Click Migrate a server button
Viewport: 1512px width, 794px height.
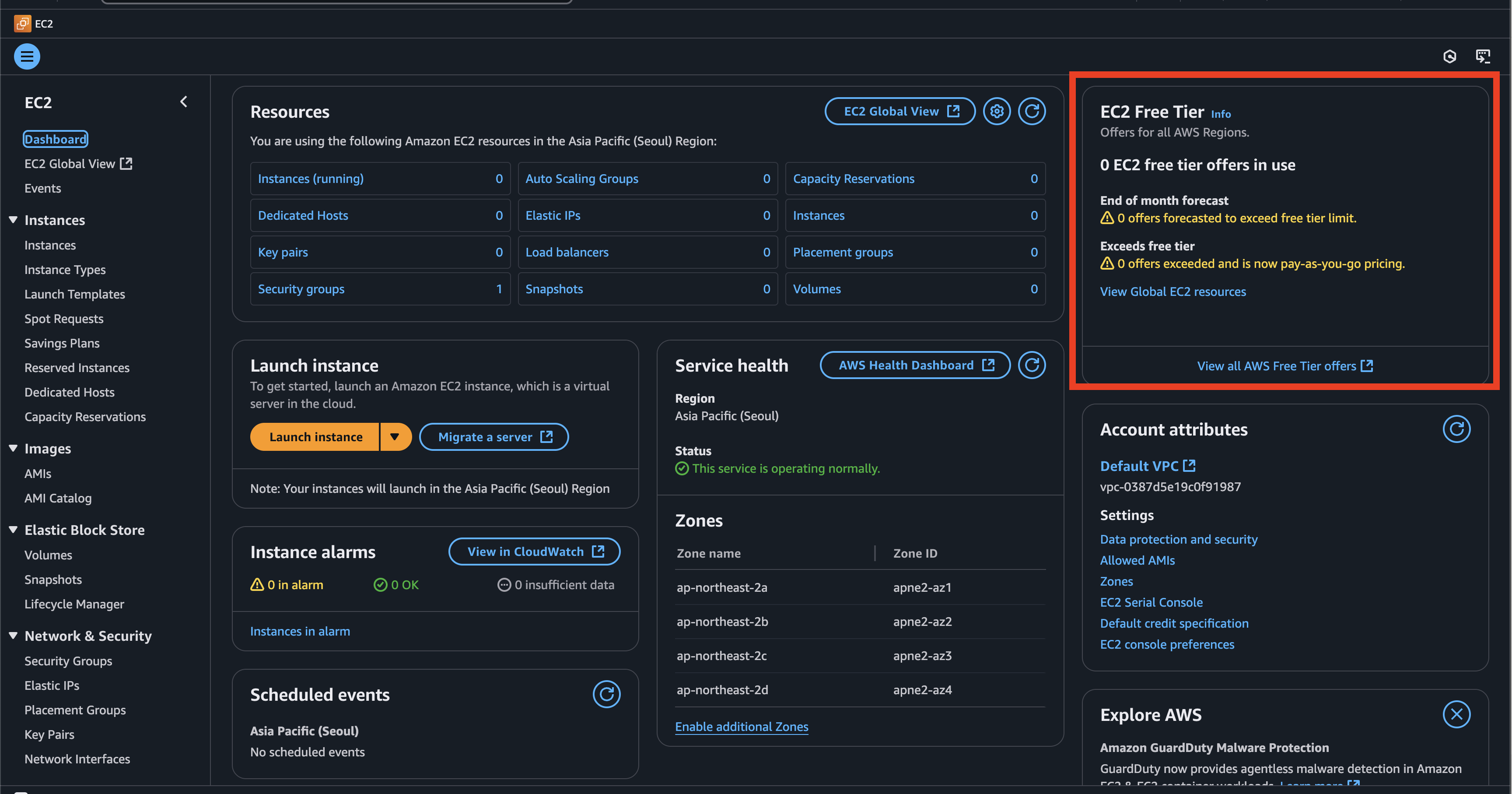[494, 437]
